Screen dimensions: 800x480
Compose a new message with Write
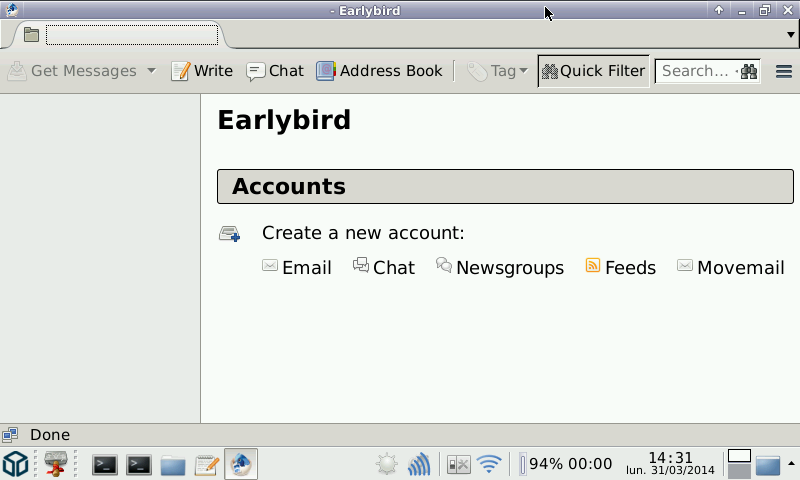[x=202, y=71]
